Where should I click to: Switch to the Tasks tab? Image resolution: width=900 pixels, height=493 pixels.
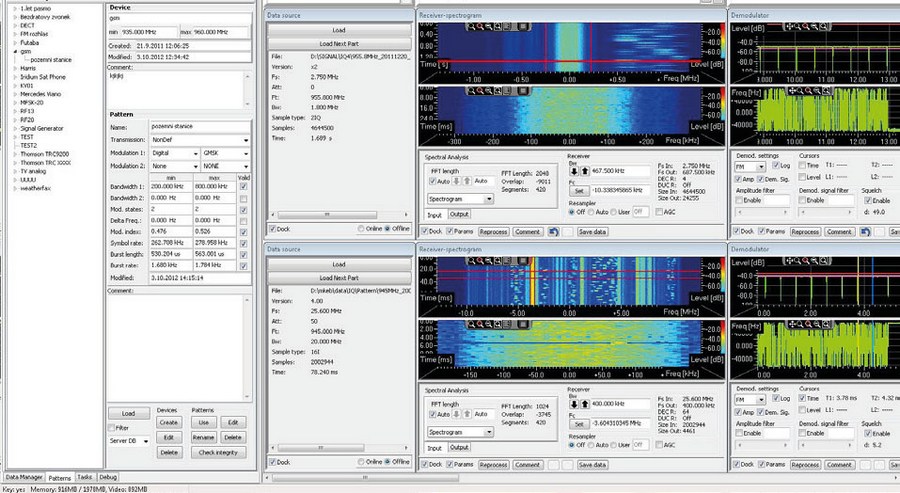coord(84,478)
